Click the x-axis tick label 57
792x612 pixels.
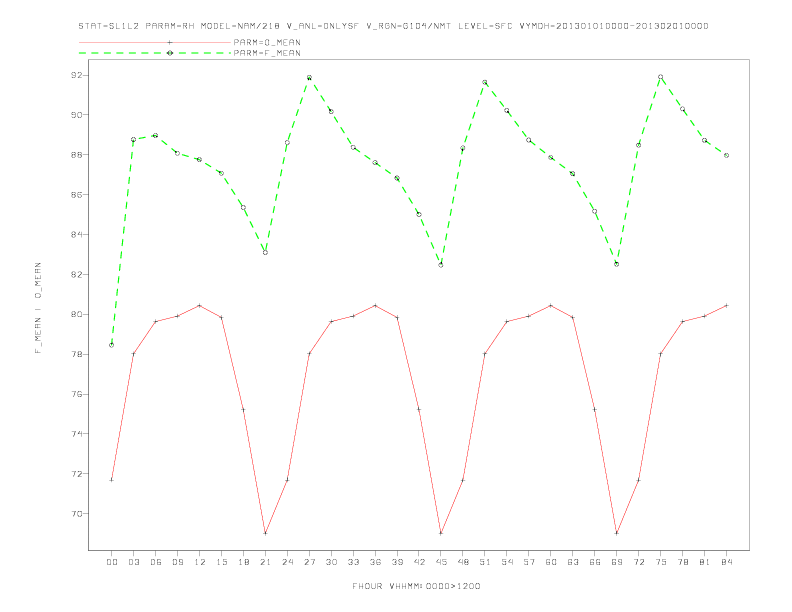(529, 562)
